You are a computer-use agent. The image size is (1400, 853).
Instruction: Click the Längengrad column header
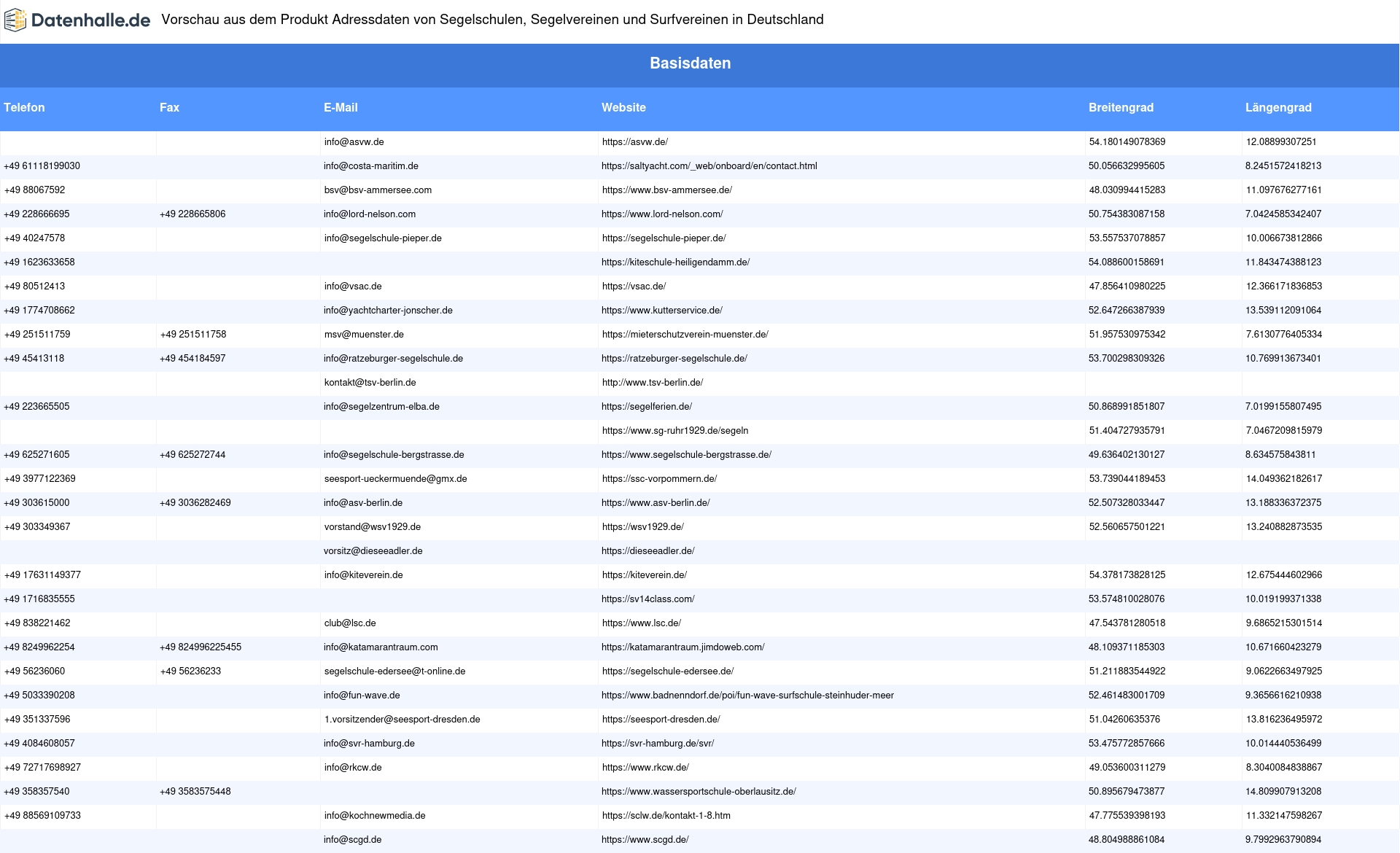[x=1278, y=107]
